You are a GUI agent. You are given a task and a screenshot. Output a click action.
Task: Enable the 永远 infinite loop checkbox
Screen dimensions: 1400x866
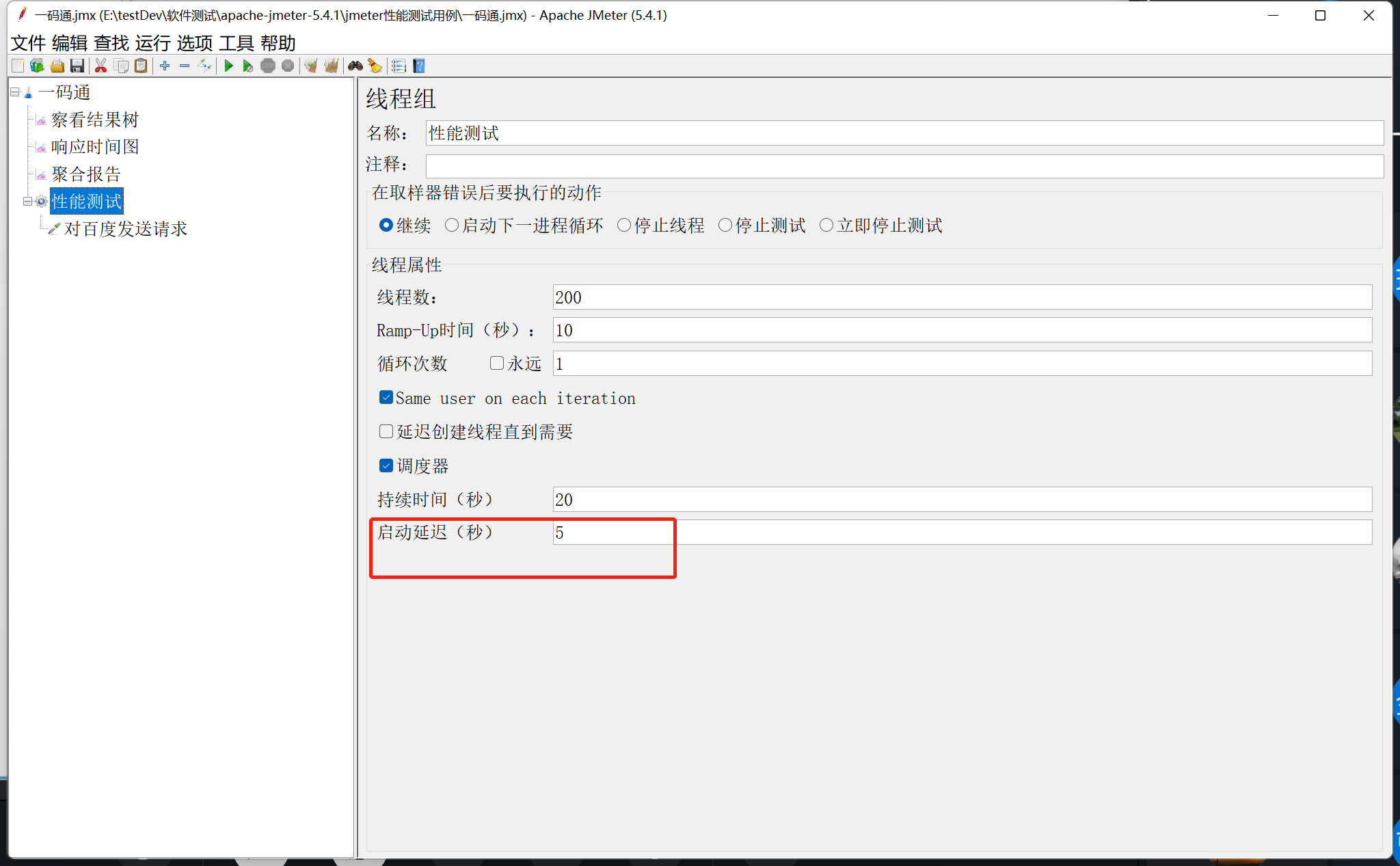click(497, 363)
